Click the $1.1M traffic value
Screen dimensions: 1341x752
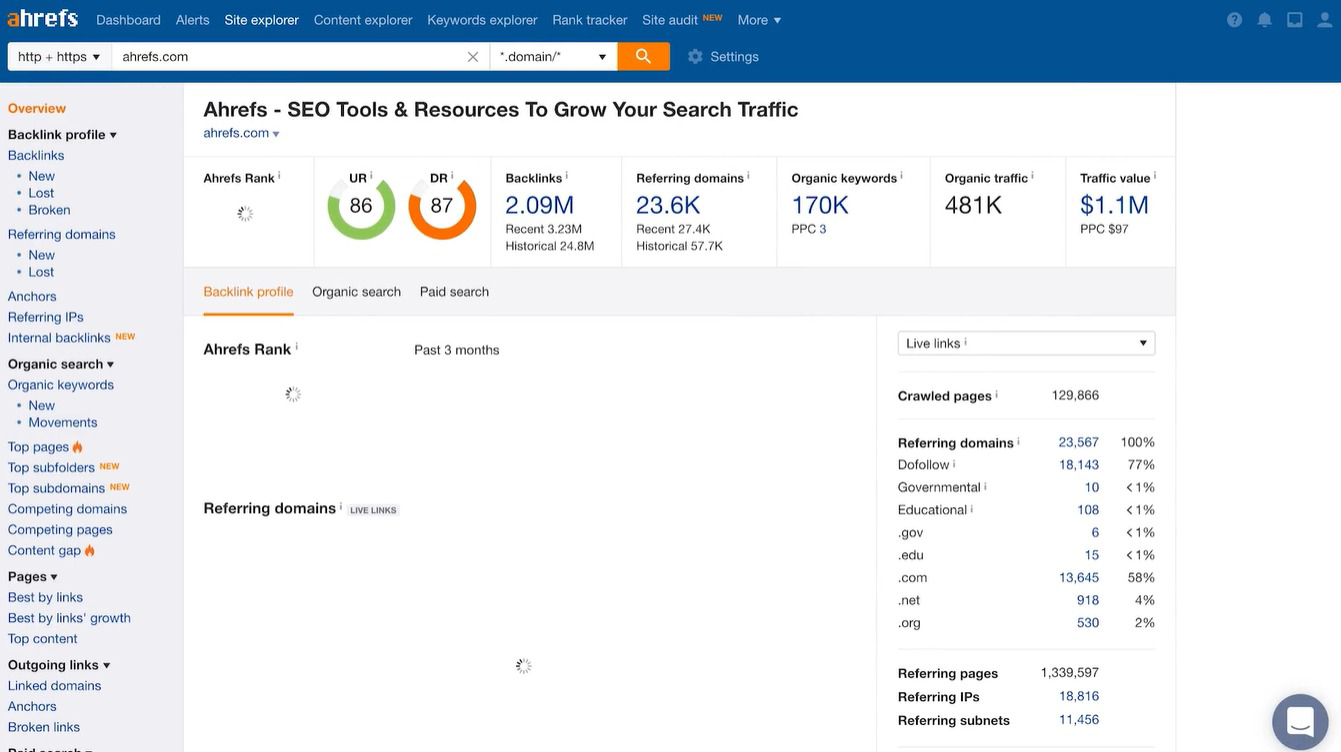[1114, 205]
